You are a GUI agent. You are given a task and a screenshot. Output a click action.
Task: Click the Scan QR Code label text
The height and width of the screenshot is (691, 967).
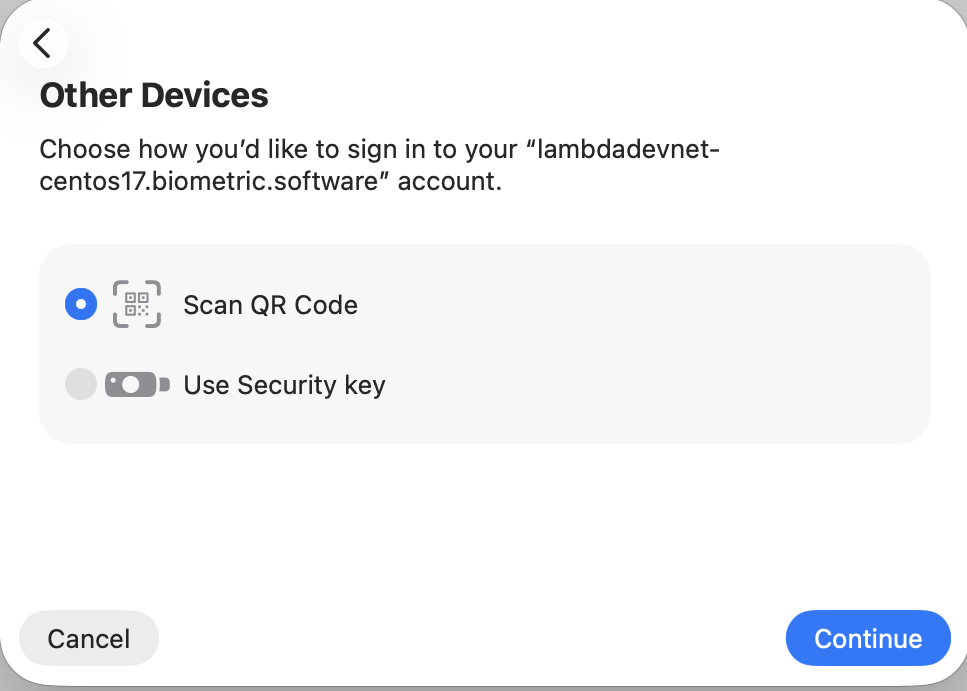[x=270, y=305]
